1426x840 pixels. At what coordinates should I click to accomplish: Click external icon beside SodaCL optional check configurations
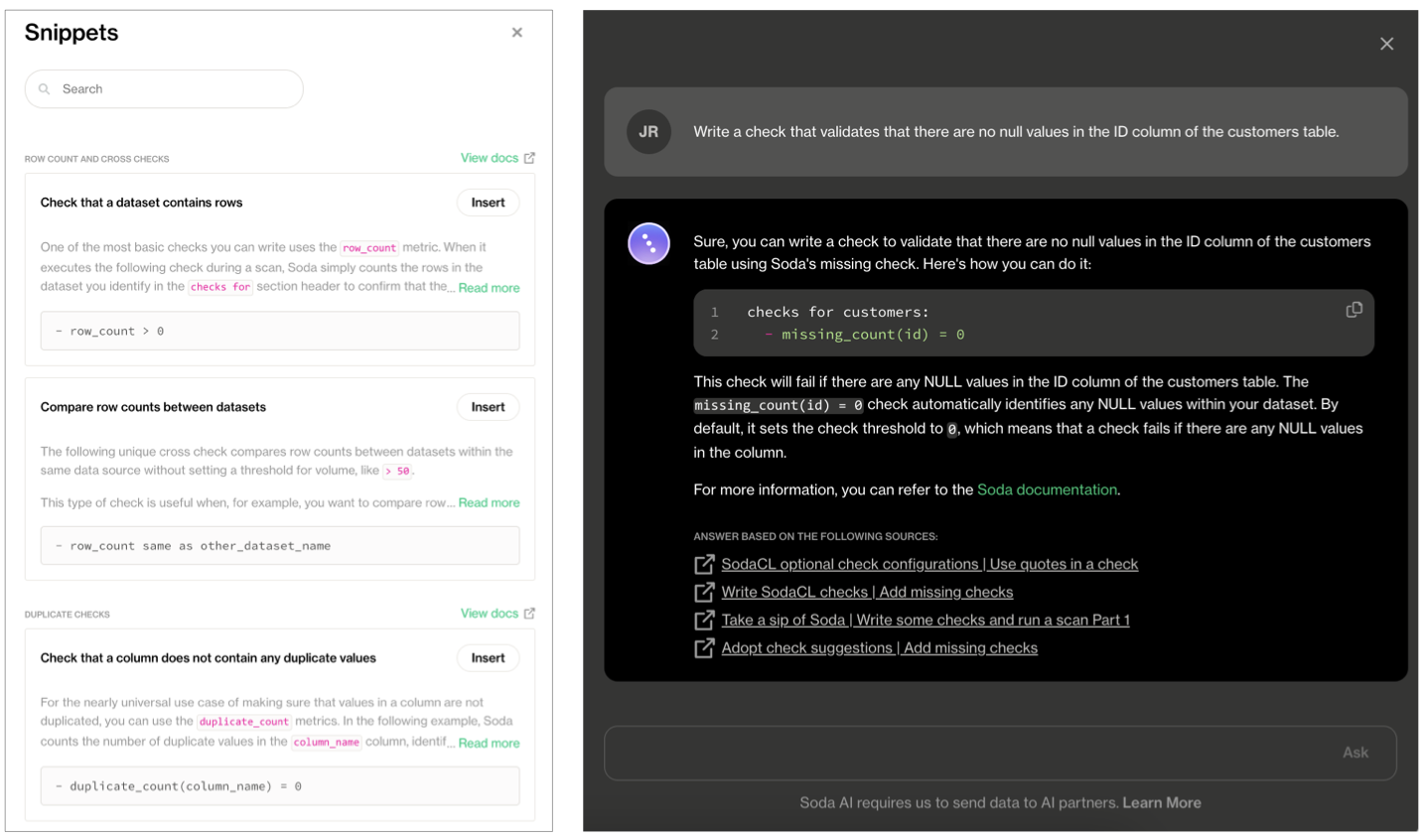pos(704,565)
